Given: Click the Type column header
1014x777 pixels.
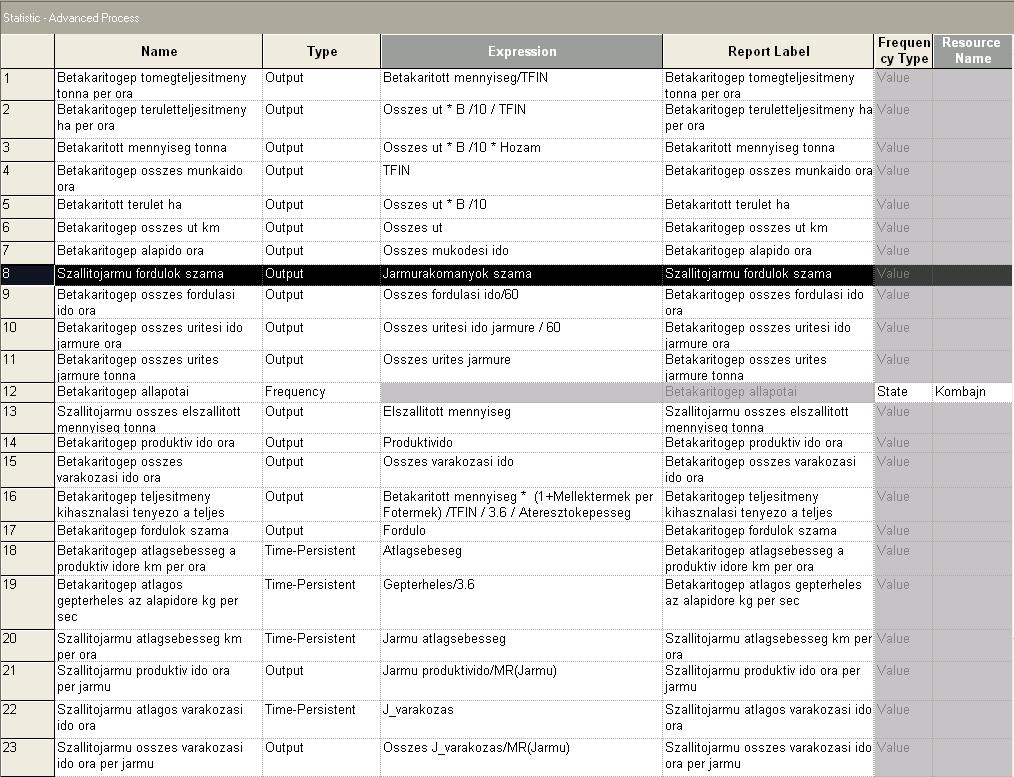Looking at the screenshot, I should click(321, 51).
